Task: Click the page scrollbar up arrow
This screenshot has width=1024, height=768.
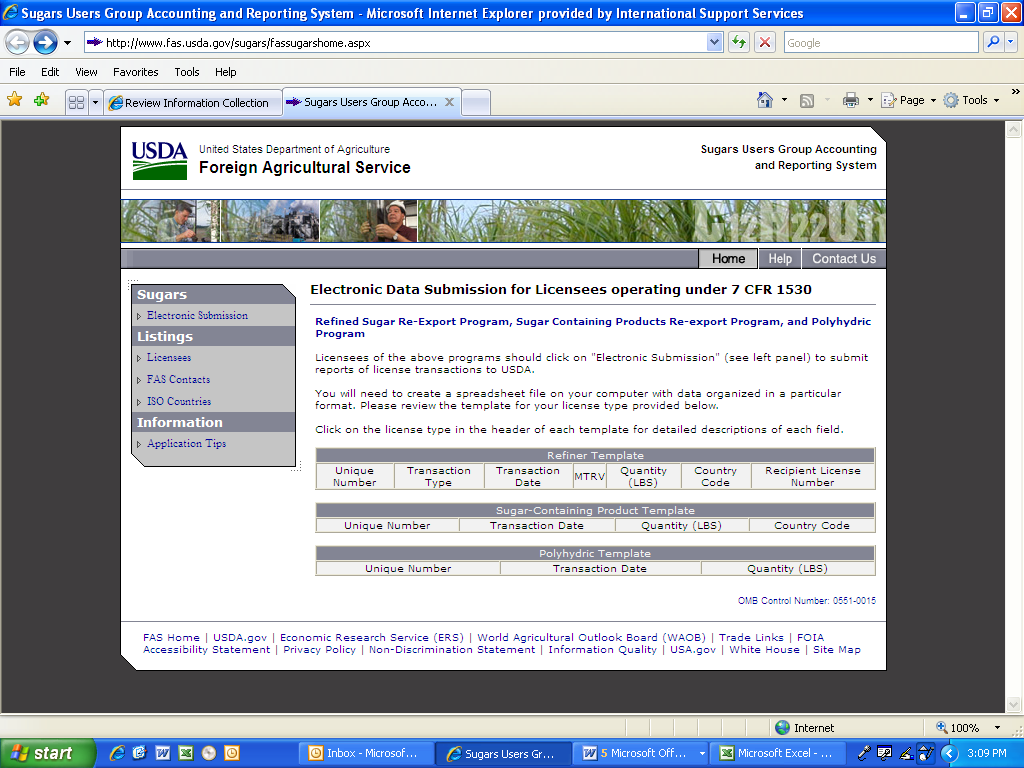Action: 1013,129
